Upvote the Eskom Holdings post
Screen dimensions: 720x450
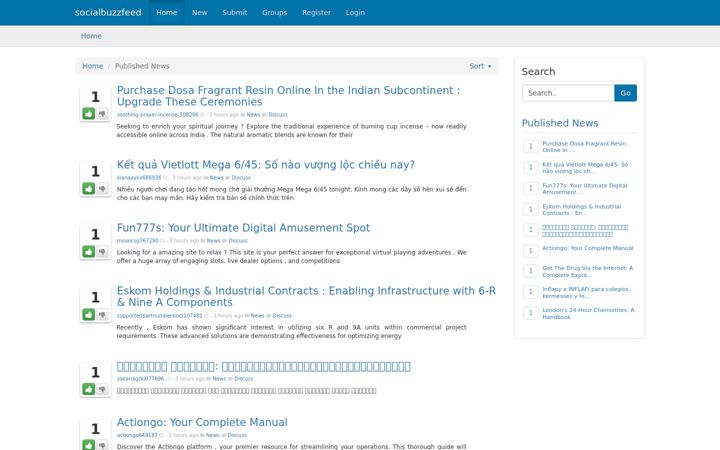(89, 315)
